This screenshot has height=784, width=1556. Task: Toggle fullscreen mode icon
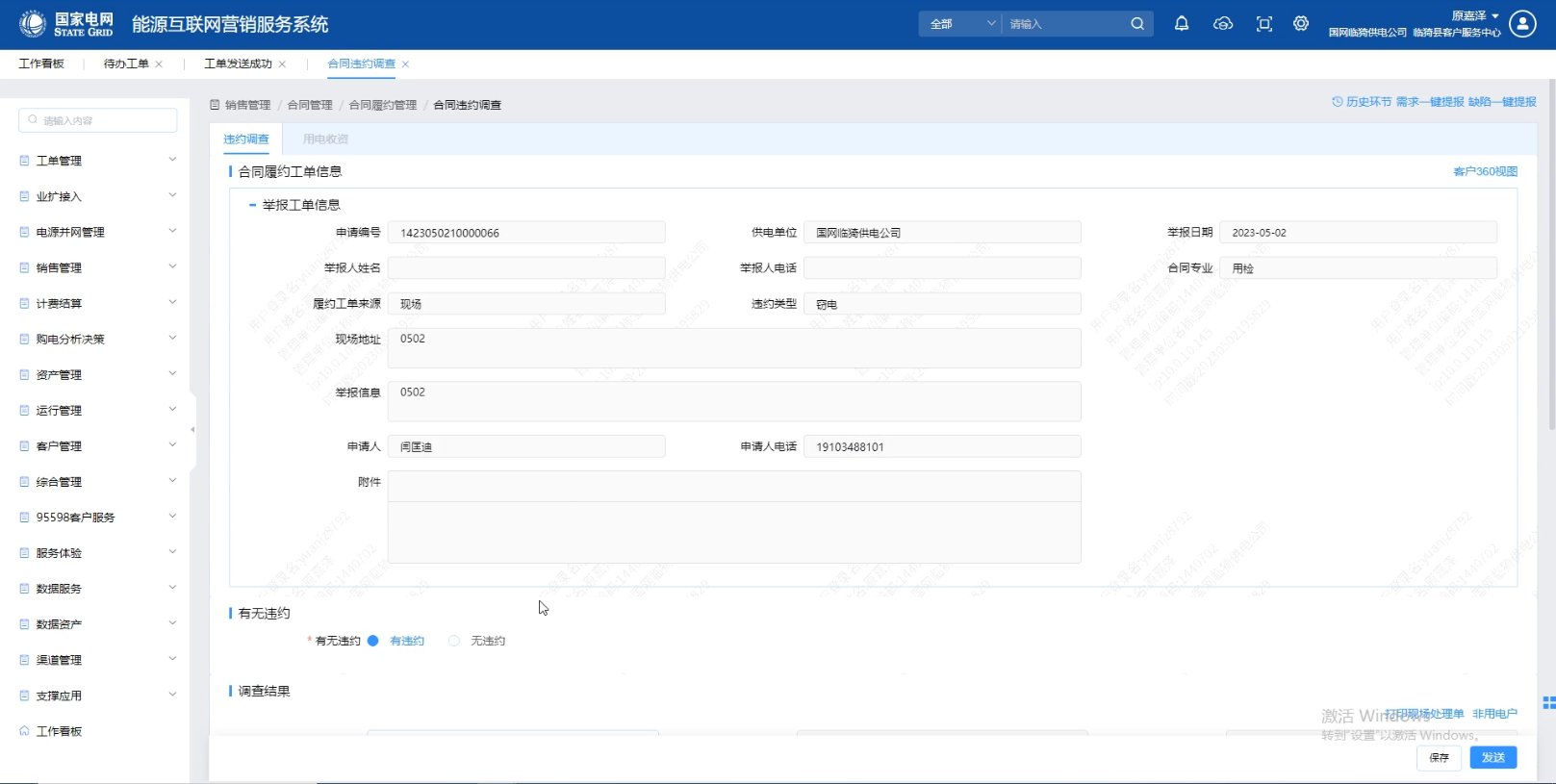[1264, 24]
